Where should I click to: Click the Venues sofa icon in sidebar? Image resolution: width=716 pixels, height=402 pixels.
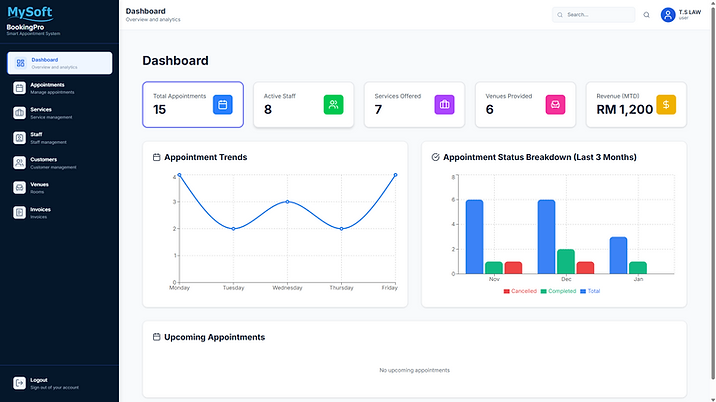pyautogui.click(x=19, y=188)
